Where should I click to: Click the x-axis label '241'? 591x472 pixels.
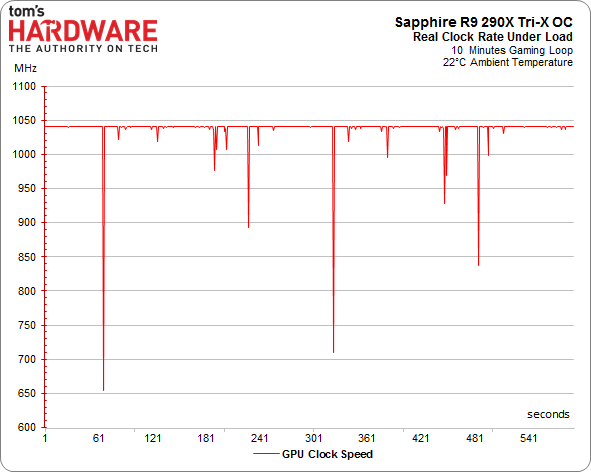260,438
